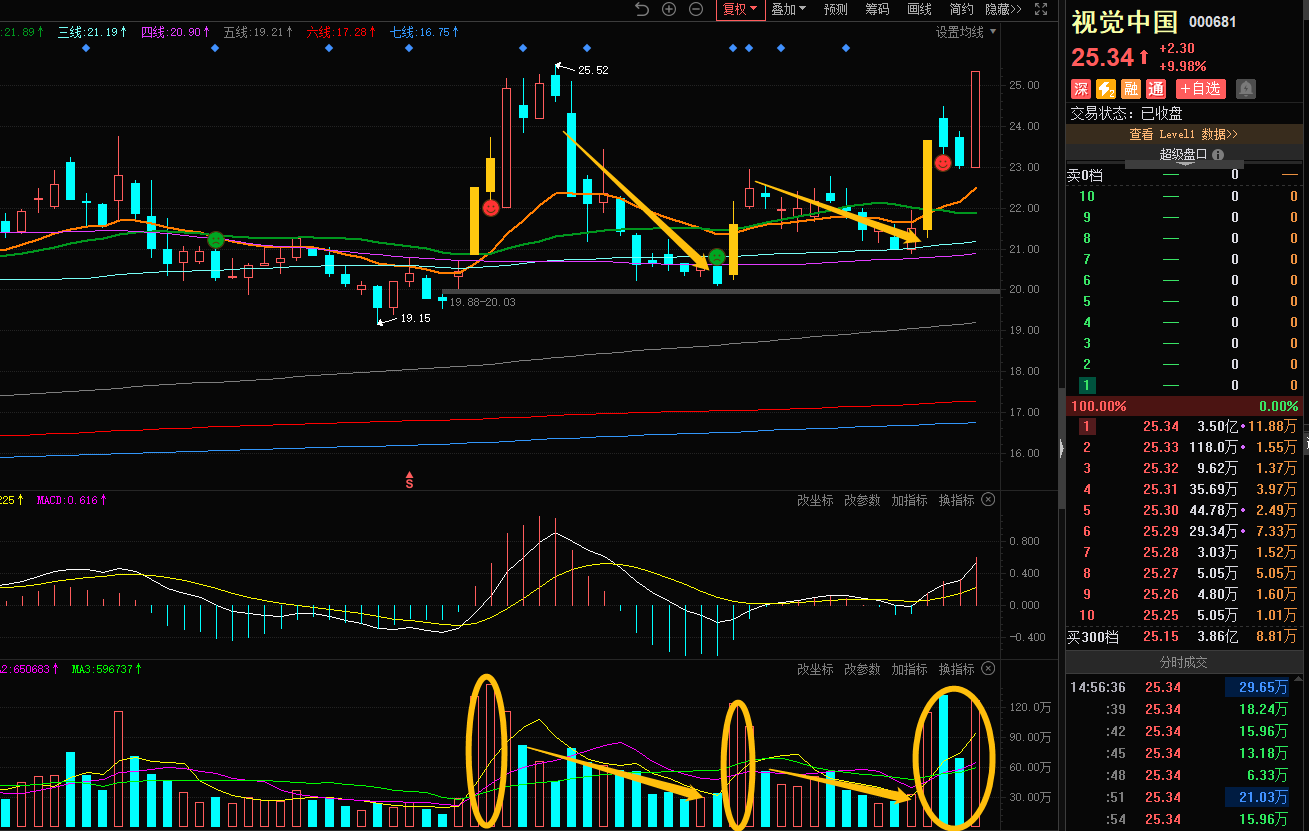
Task: Click the red S marker on chart
Action: coord(409,481)
